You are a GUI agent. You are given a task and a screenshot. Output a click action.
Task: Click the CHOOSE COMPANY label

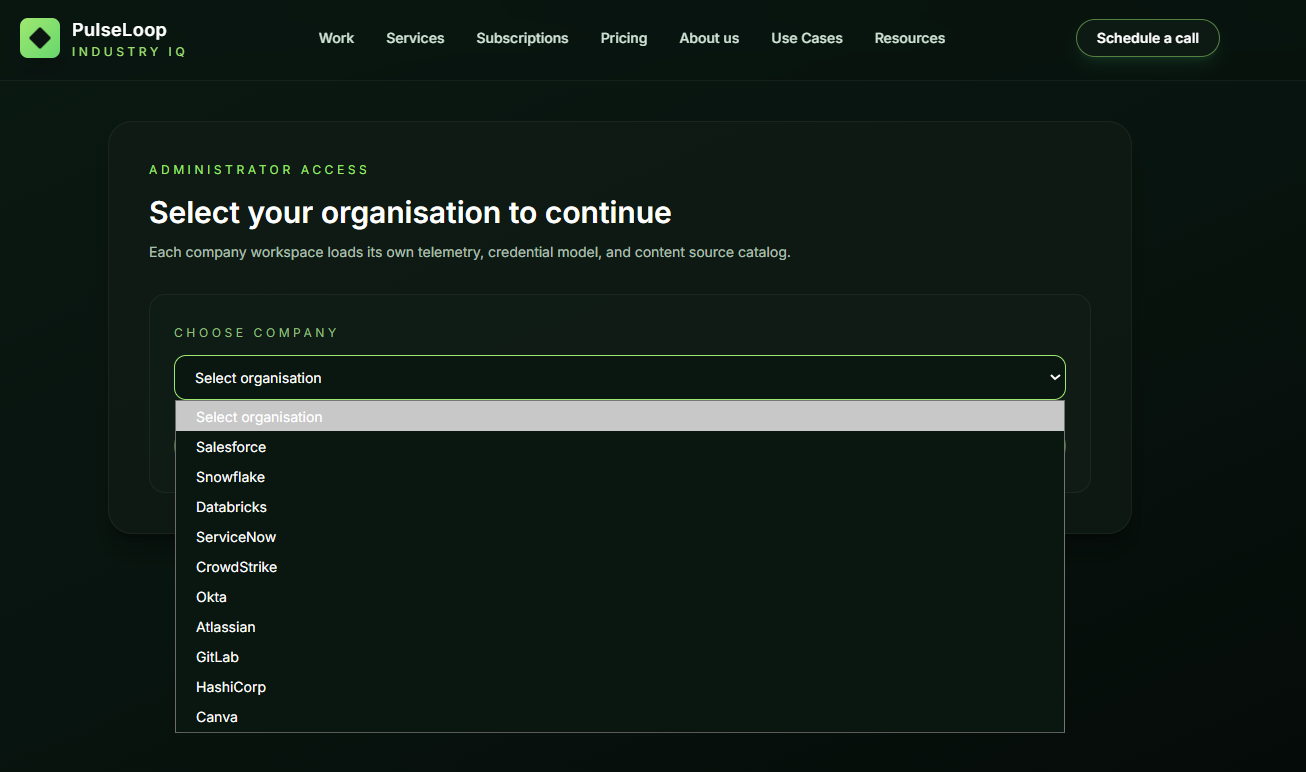[256, 333]
